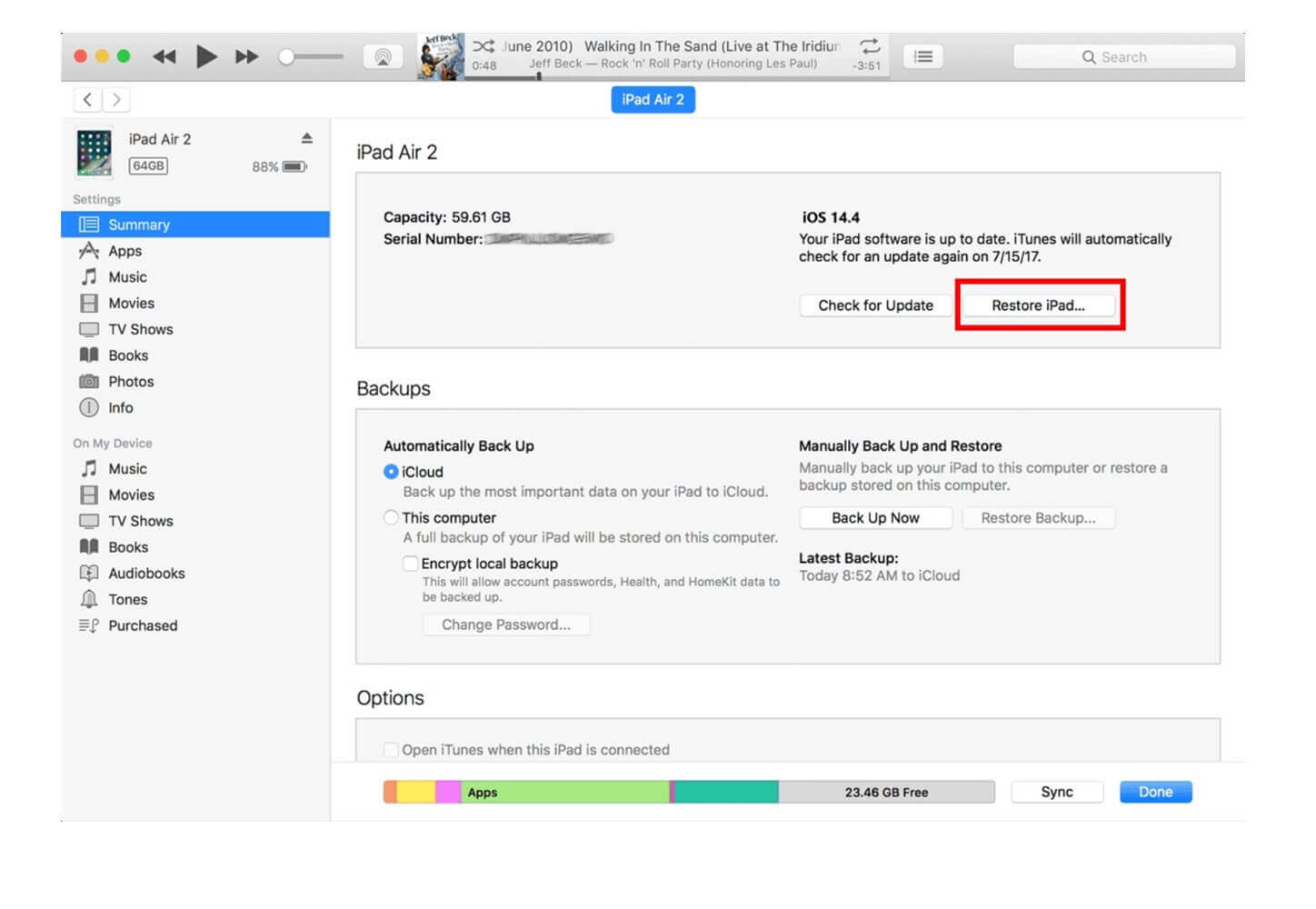Click the iOS 14.4 version text
This screenshot has width=1316, height=909.
(x=831, y=217)
